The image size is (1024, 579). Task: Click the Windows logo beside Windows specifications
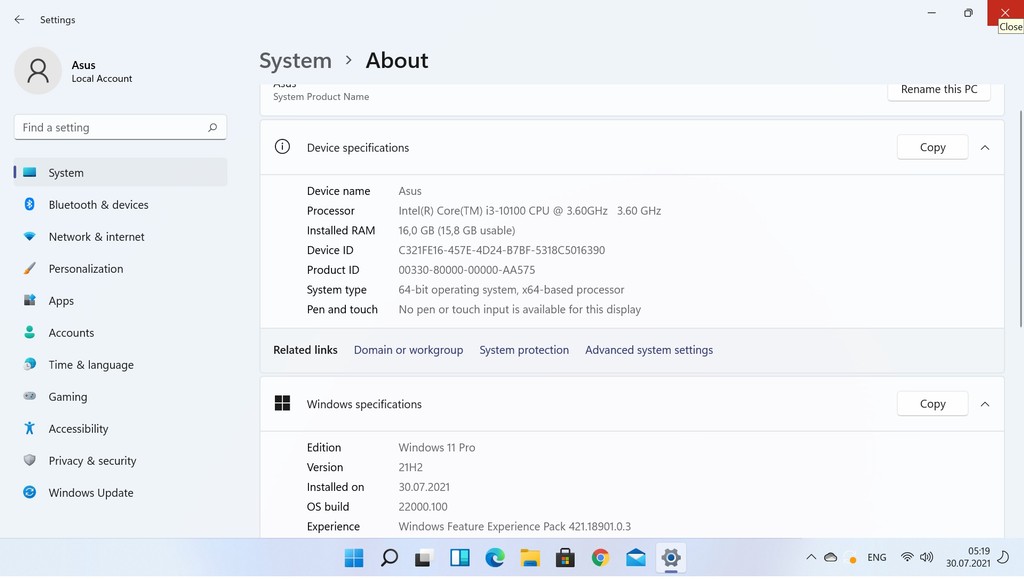coord(282,403)
